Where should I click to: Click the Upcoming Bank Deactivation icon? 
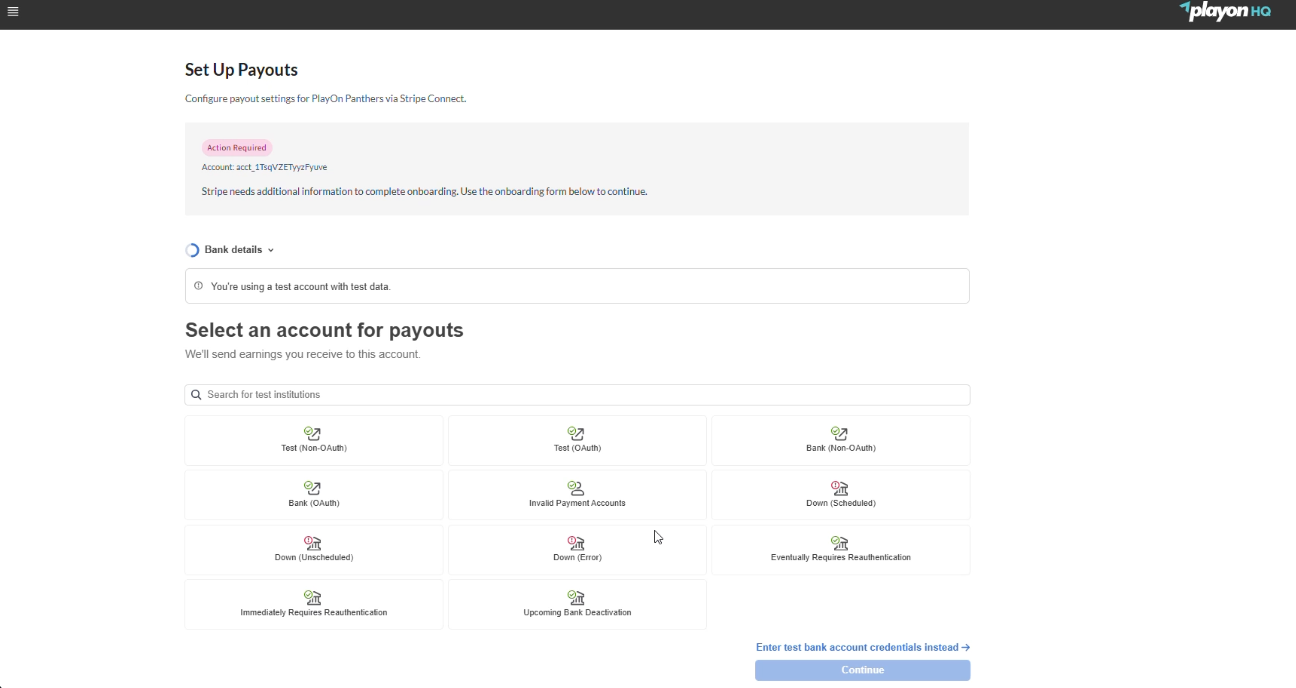pyautogui.click(x=577, y=598)
